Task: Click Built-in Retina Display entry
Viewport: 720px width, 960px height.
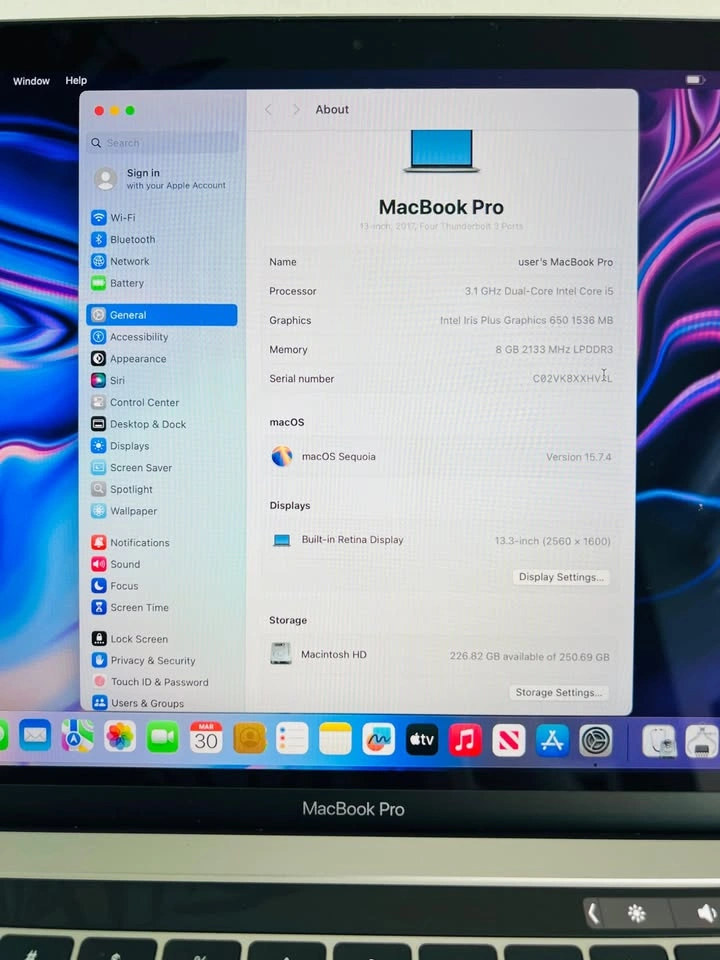Action: (353, 539)
